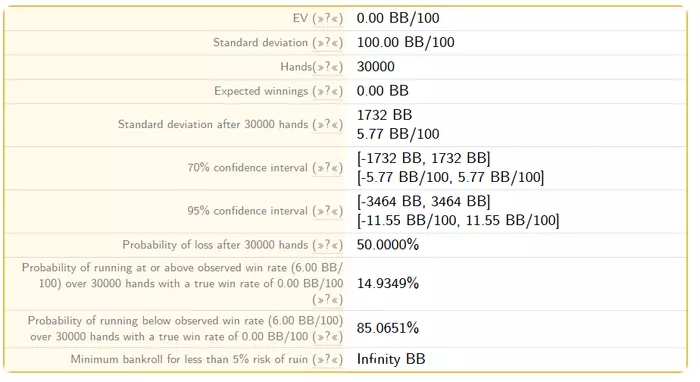Select the 14.9349% probability value

(x=388, y=283)
